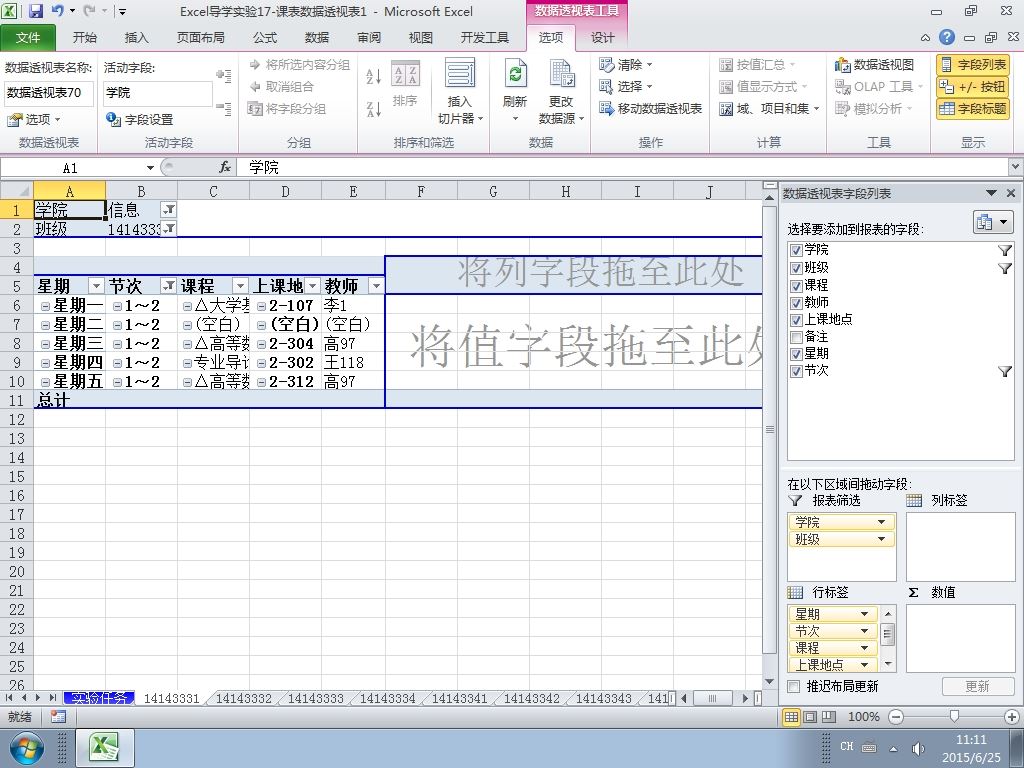Open the 课程 column header filter dropdown
Viewport: 1024px width, 768px height.
point(241,286)
